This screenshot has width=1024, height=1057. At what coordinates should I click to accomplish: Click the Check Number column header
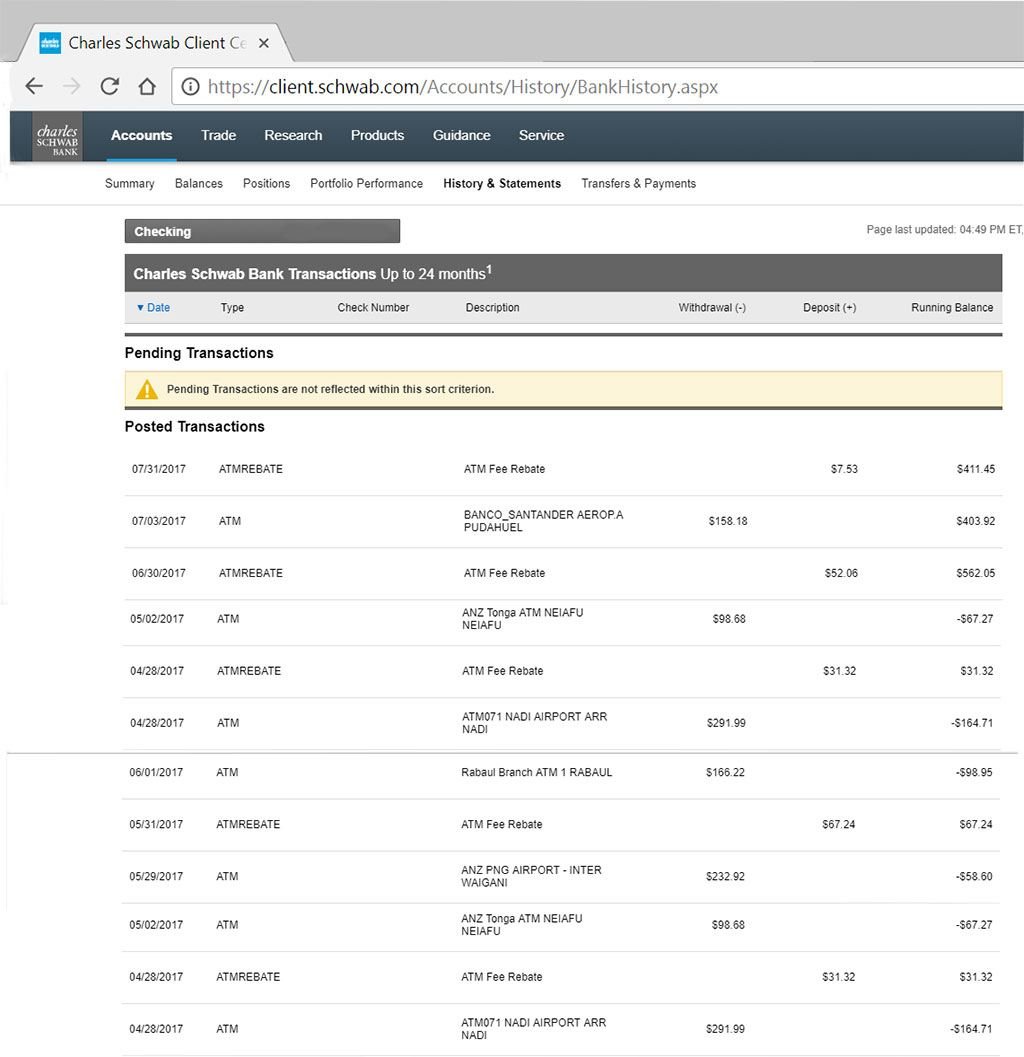coord(373,307)
